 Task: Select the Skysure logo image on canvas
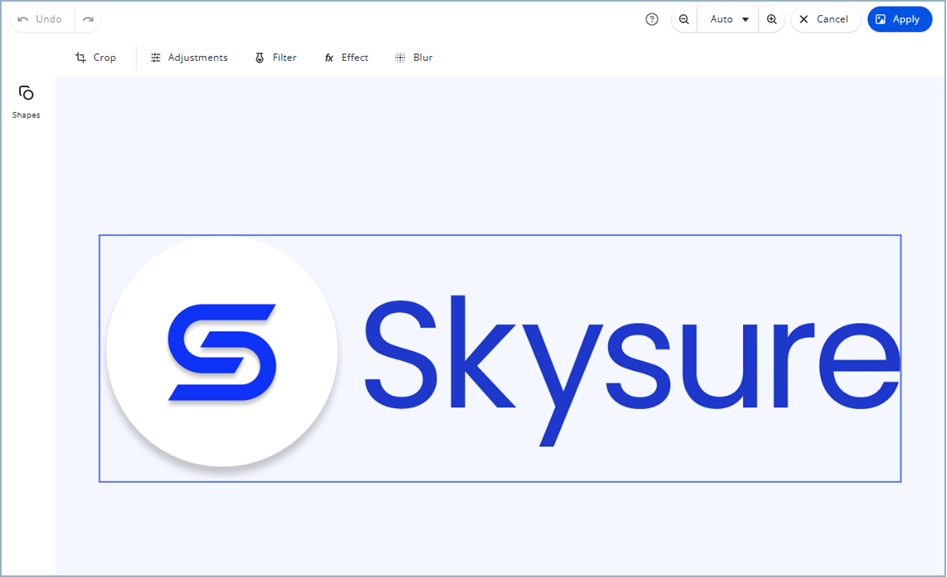point(500,358)
